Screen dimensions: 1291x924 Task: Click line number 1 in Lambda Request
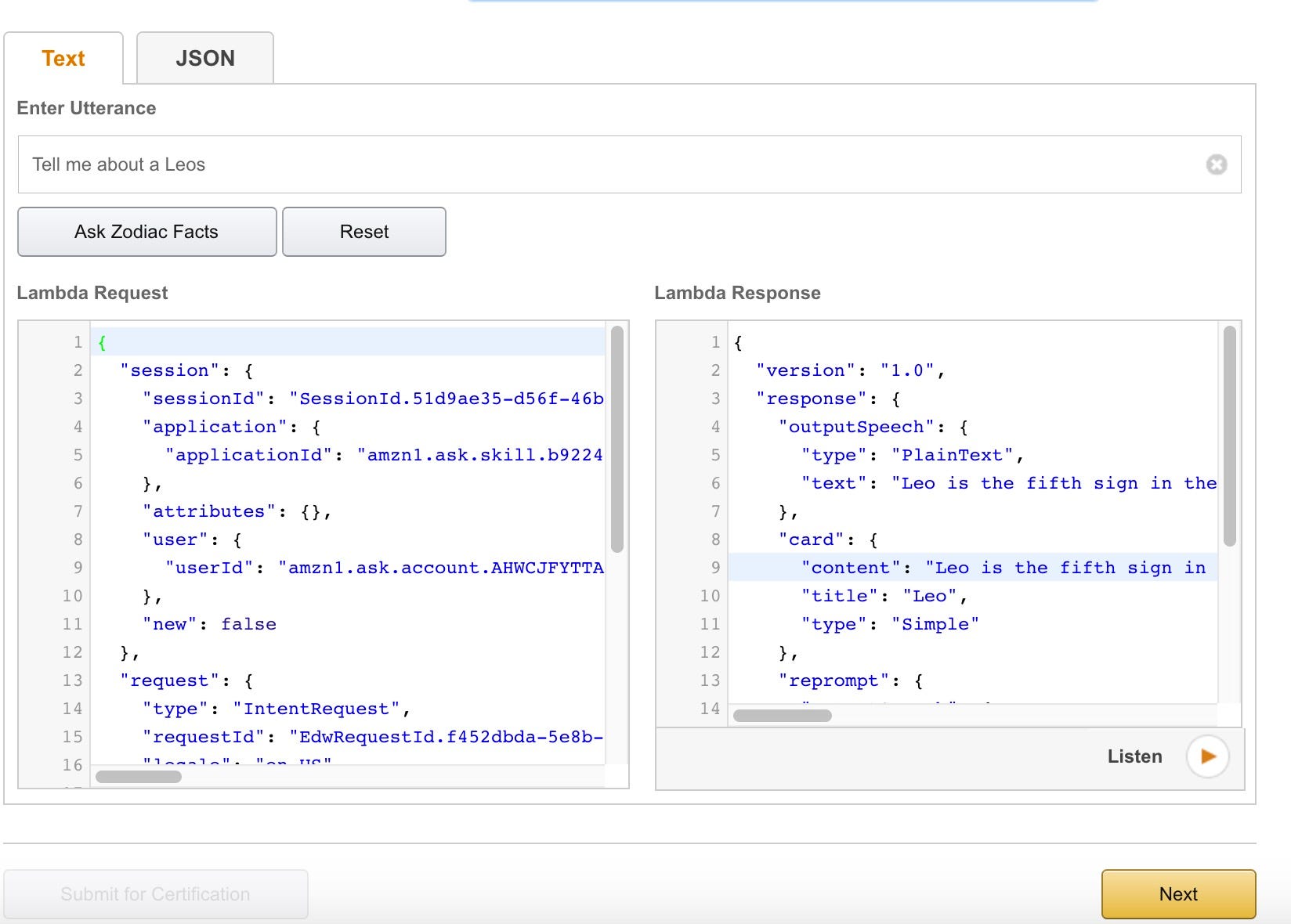coord(78,342)
